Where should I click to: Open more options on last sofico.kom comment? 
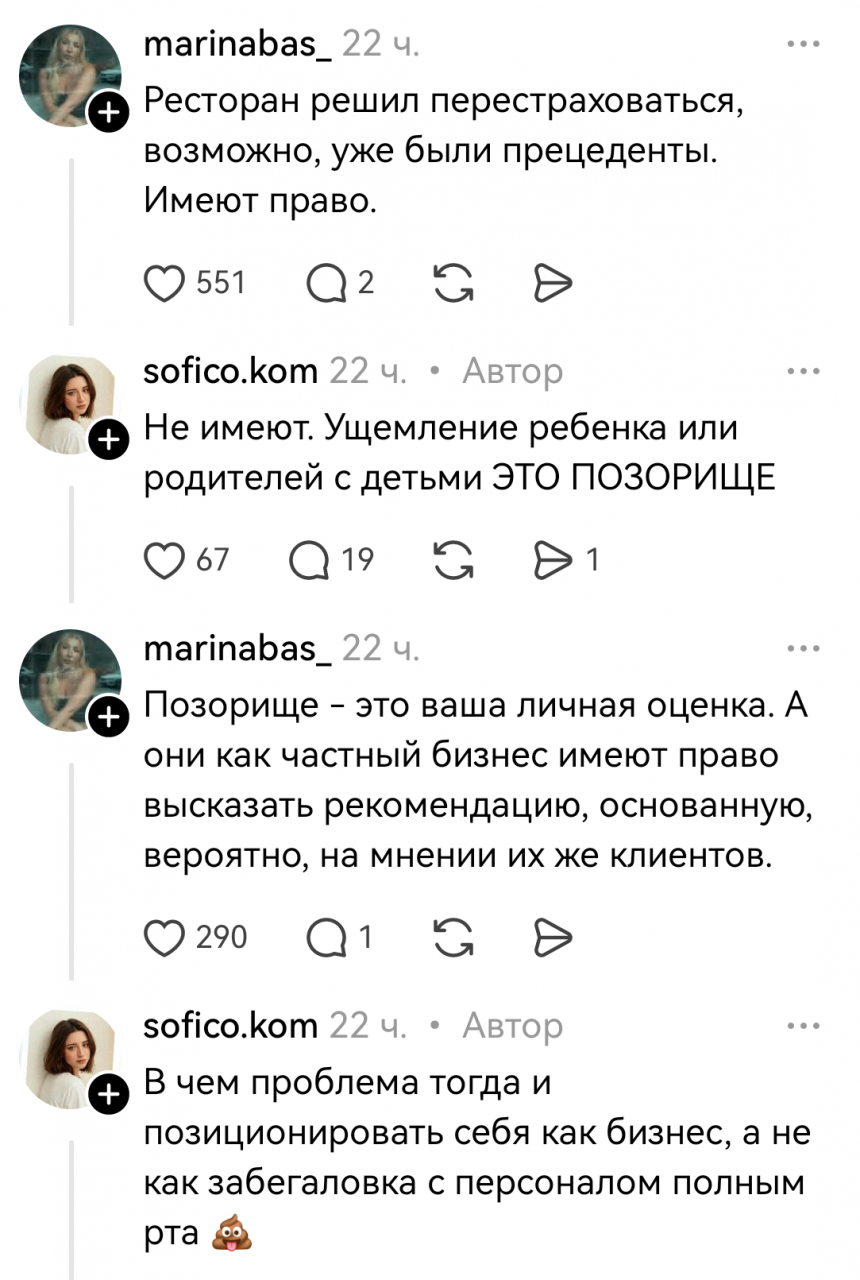[x=803, y=1026]
